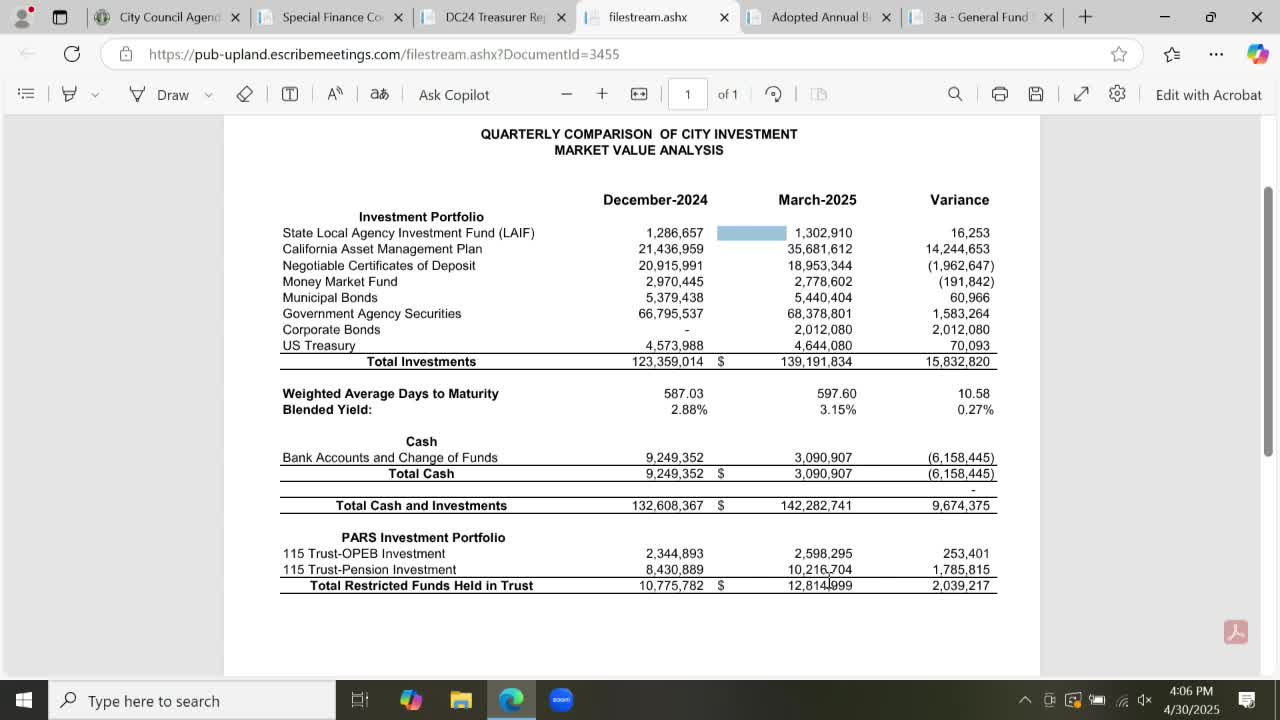Click the browser Refresh button

(72, 54)
